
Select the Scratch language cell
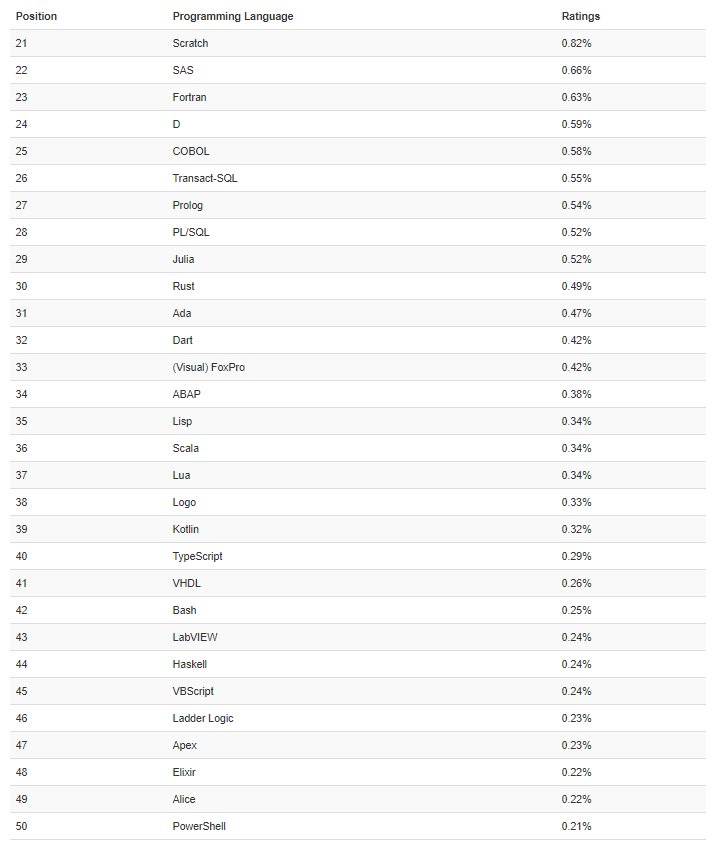[x=190, y=44]
